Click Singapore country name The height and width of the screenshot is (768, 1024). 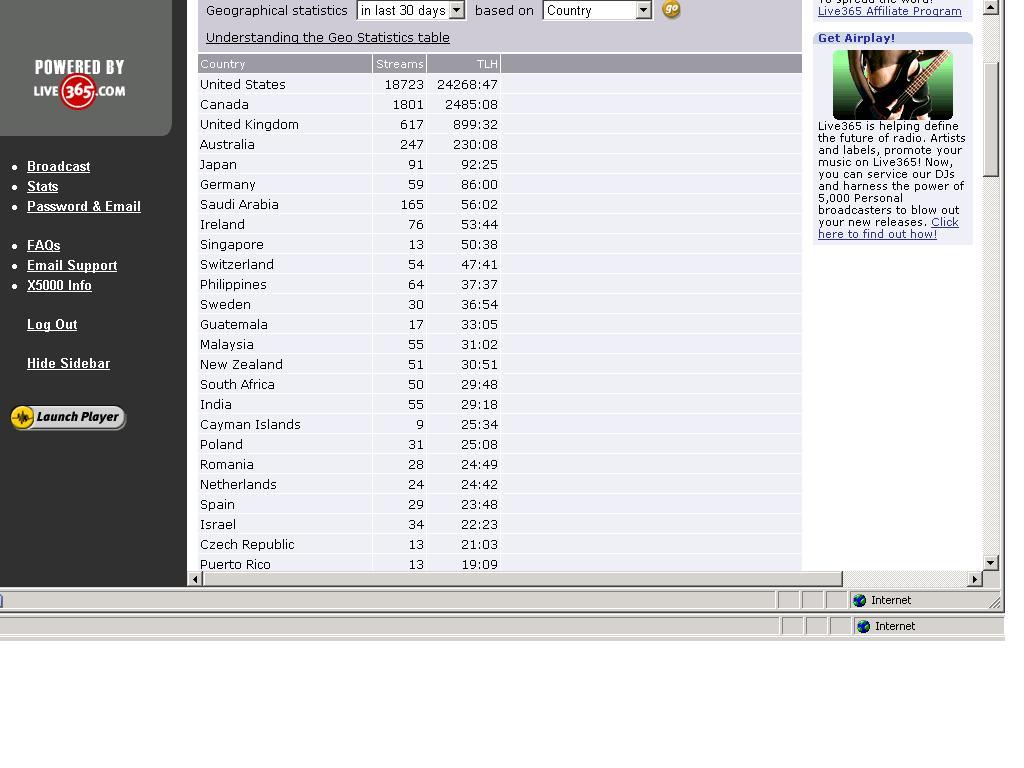[232, 245]
